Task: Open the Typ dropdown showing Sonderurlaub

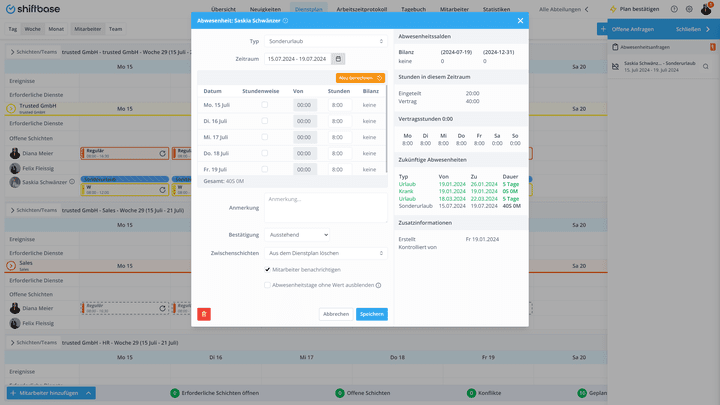Action: click(x=326, y=41)
